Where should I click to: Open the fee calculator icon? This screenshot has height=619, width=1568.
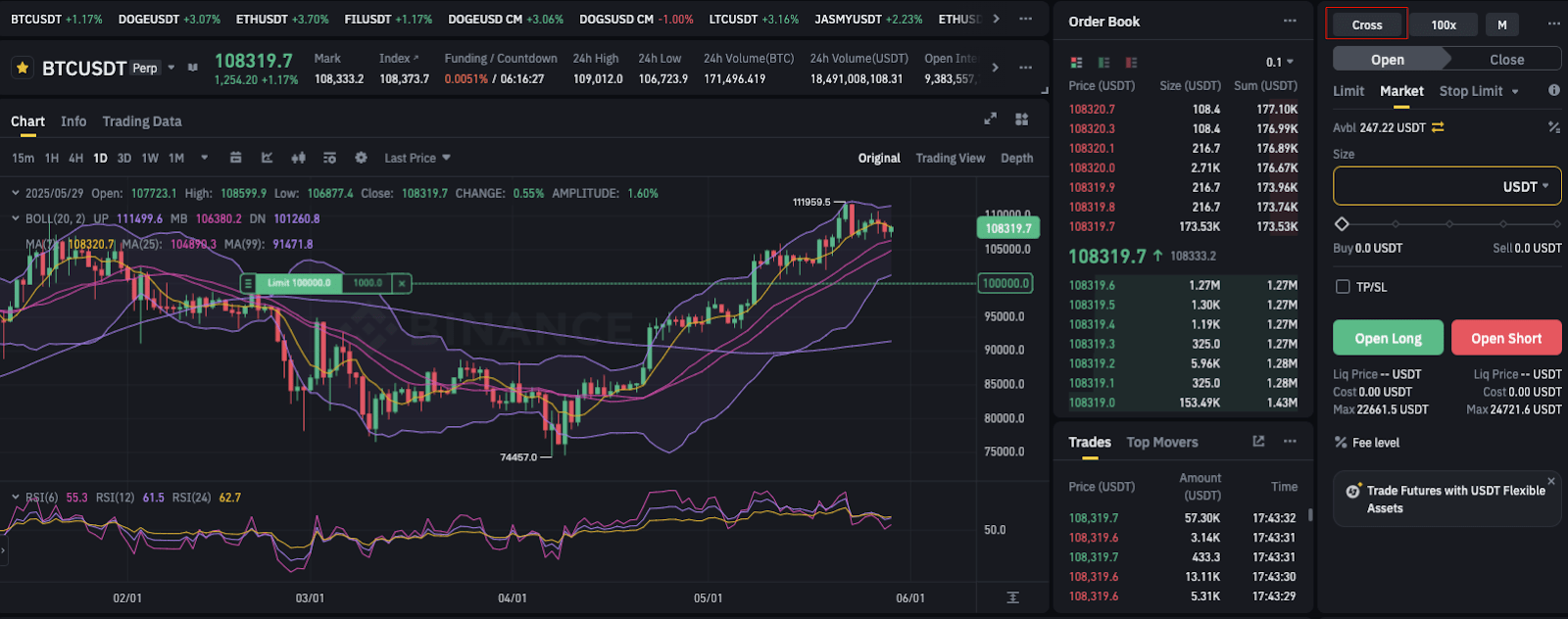[x=1553, y=127]
